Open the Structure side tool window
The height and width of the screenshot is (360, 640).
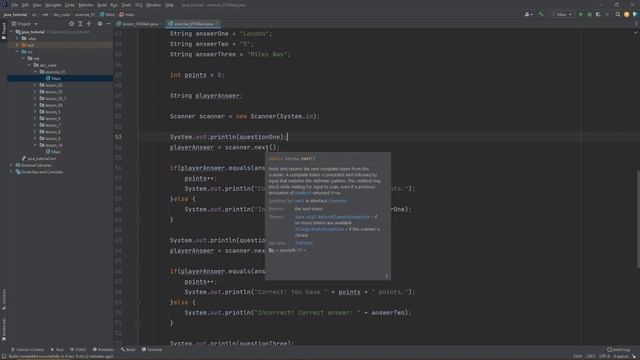(x=4, y=299)
